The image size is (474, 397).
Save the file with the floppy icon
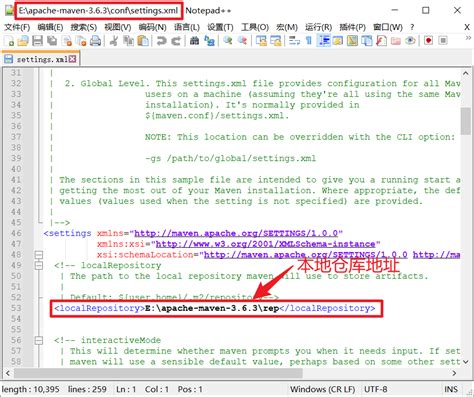point(37,41)
